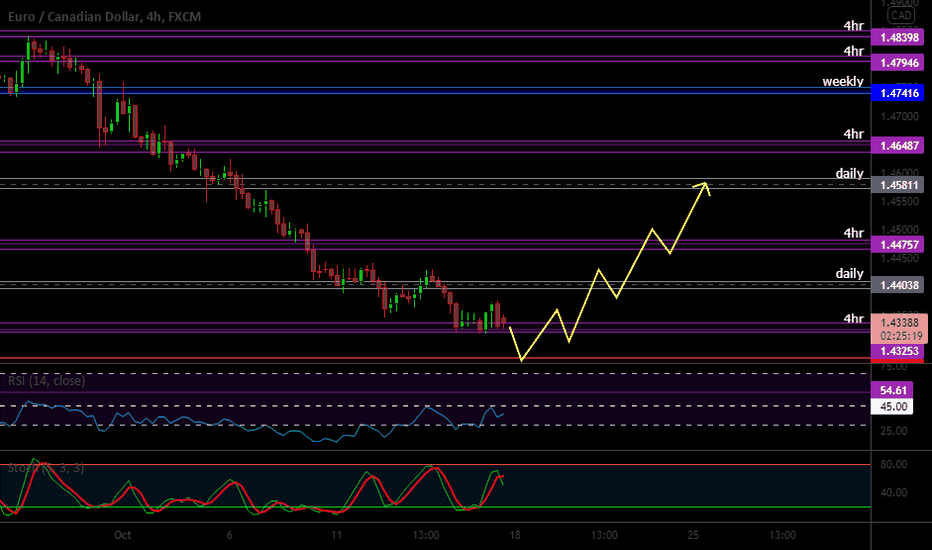932x550 pixels.
Task: Click the '18' date on time axis
Action: coord(515,535)
